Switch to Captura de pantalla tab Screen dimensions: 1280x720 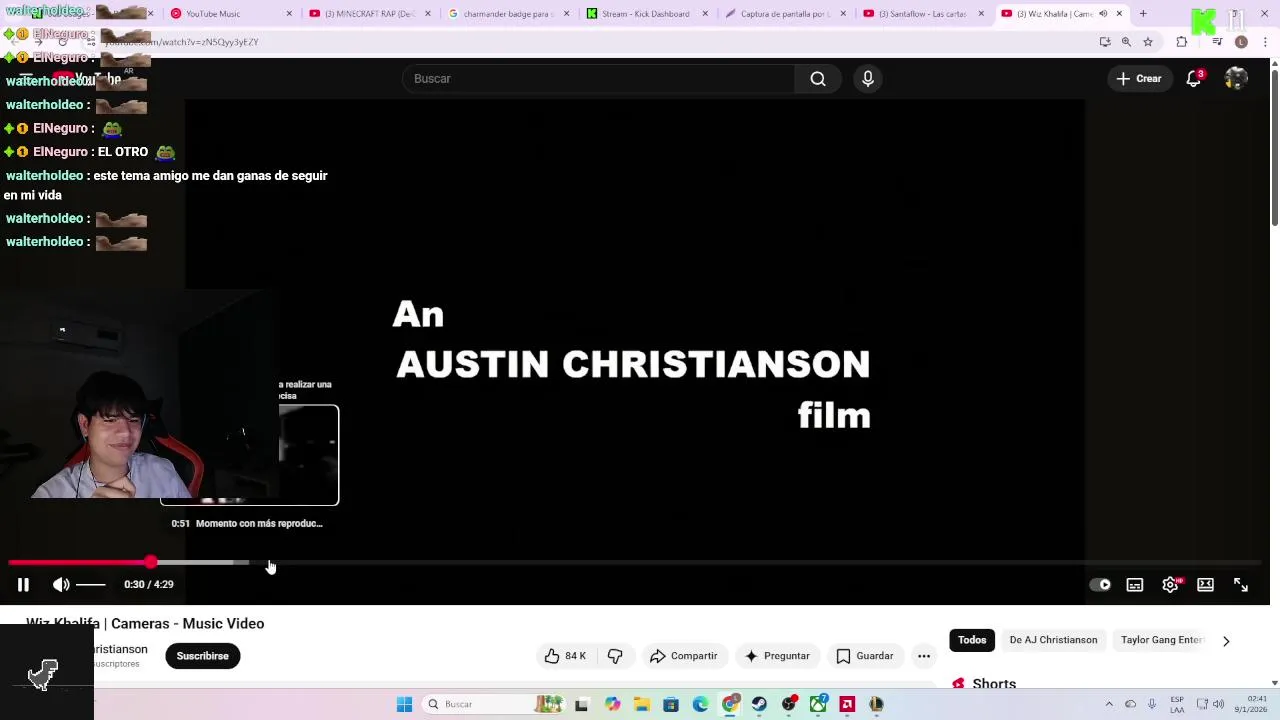(784, 14)
